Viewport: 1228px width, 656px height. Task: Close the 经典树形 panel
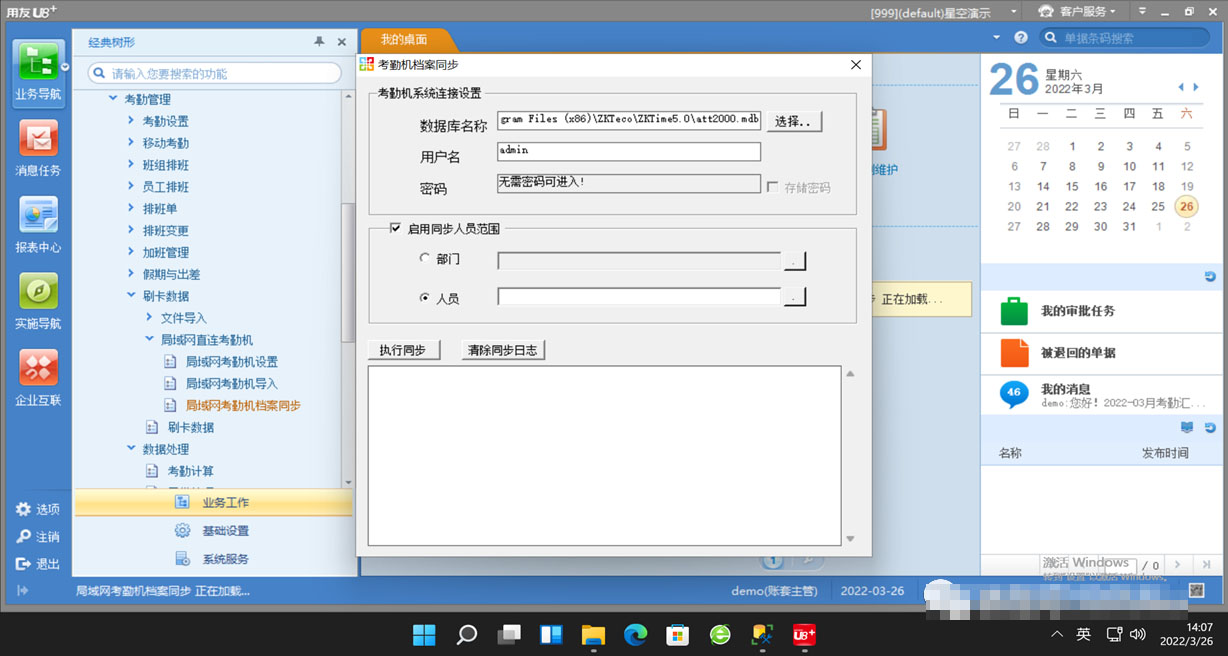click(x=342, y=42)
